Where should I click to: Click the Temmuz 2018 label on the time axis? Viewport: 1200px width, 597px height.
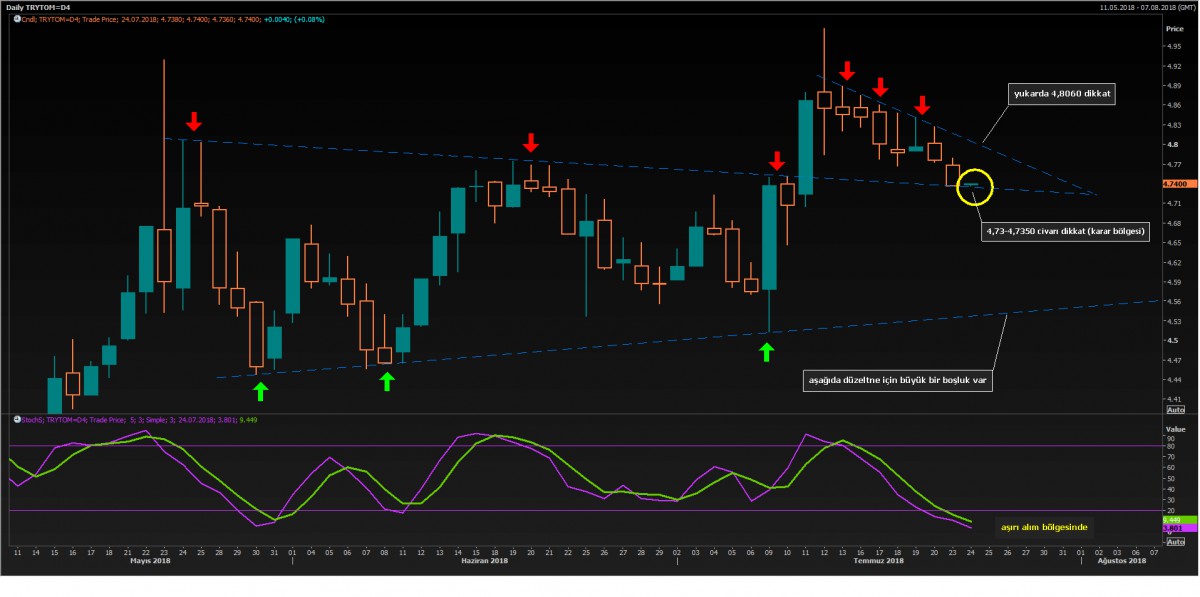(880, 561)
